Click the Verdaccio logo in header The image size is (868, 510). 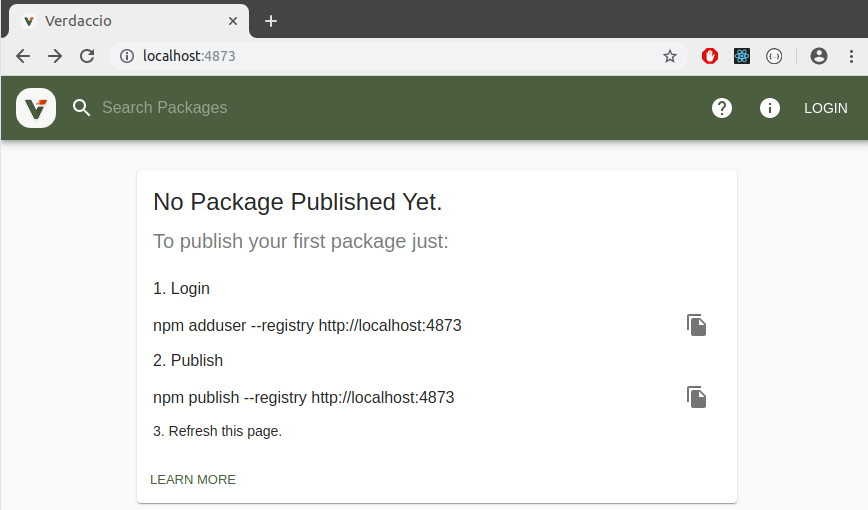[x=36, y=108]
